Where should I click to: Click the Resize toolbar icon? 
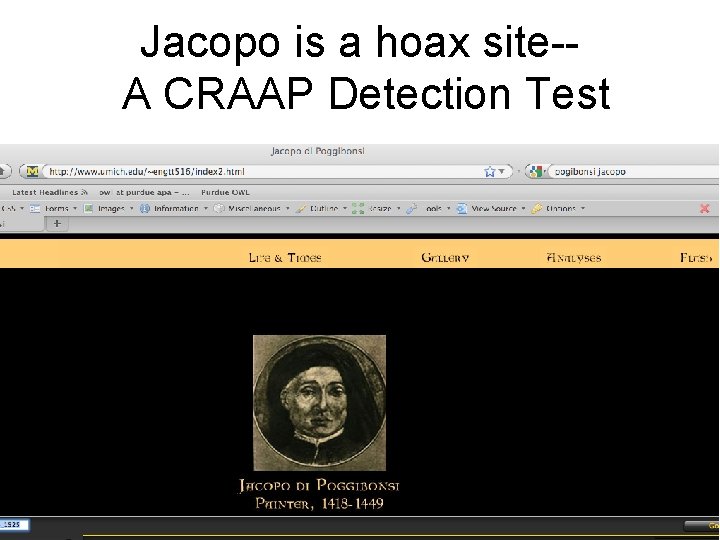[x=358, y=208]
